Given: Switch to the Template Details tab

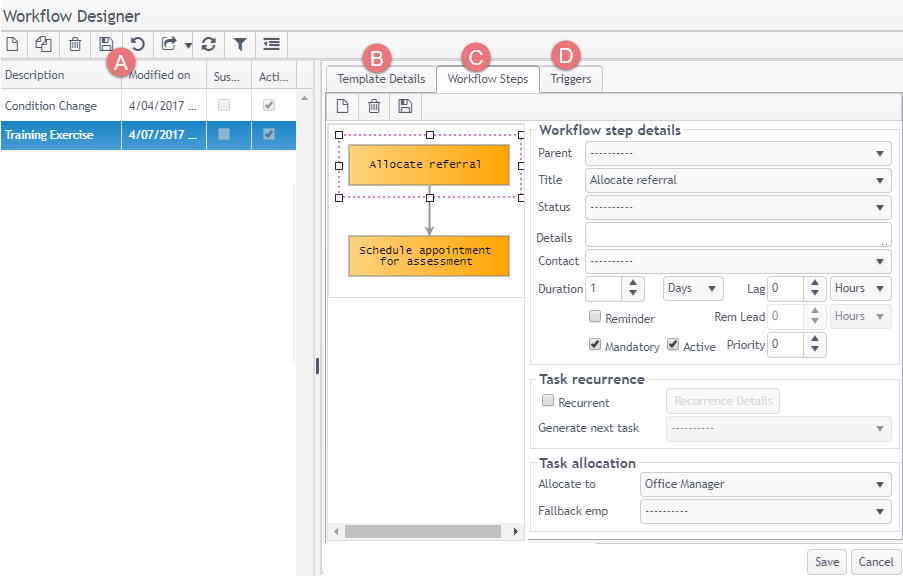Looking at the screenshot, I should 381,79.
